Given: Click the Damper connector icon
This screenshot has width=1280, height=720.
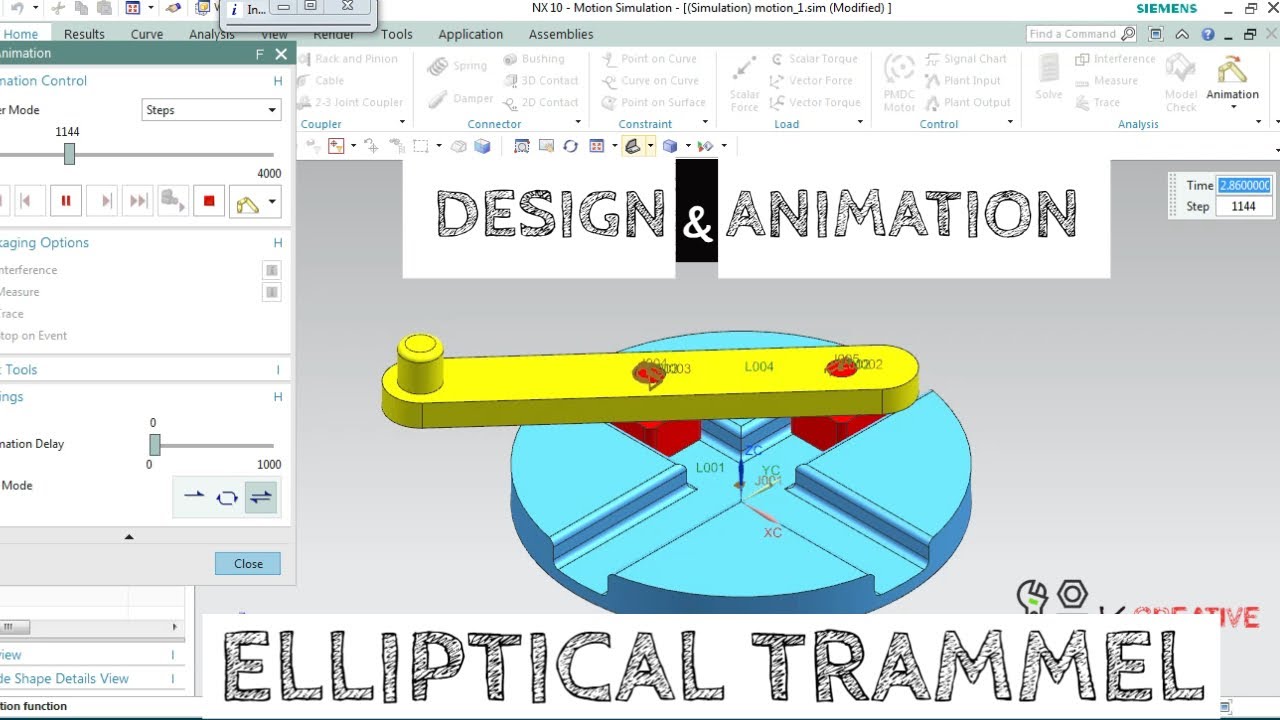Looking at the screenshot, I should tap(459, 99).
